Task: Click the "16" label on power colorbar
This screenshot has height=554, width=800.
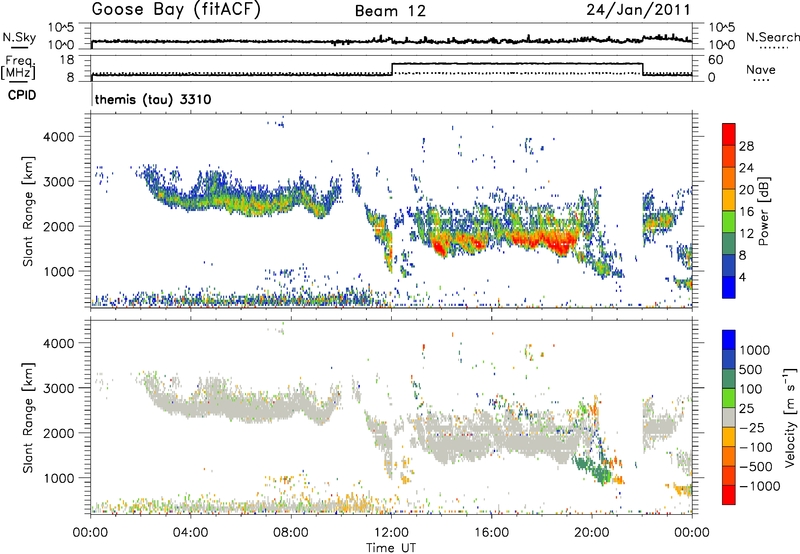Action: (746, 212)
